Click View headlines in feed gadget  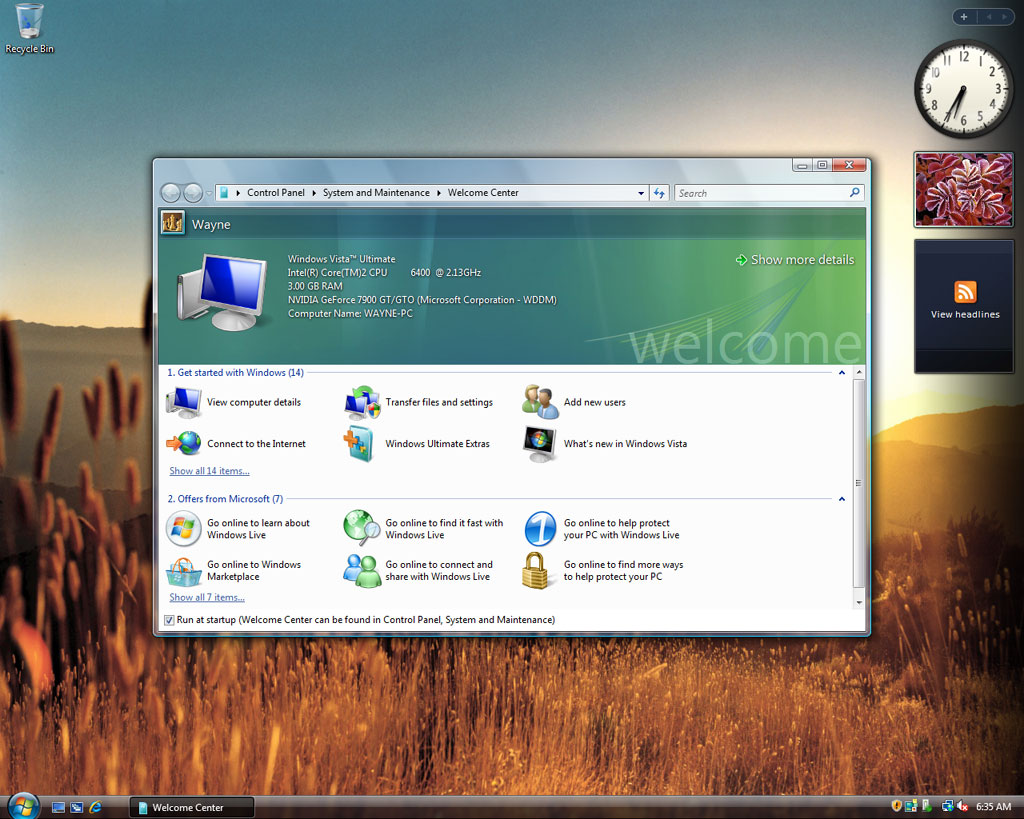point(965,315)
